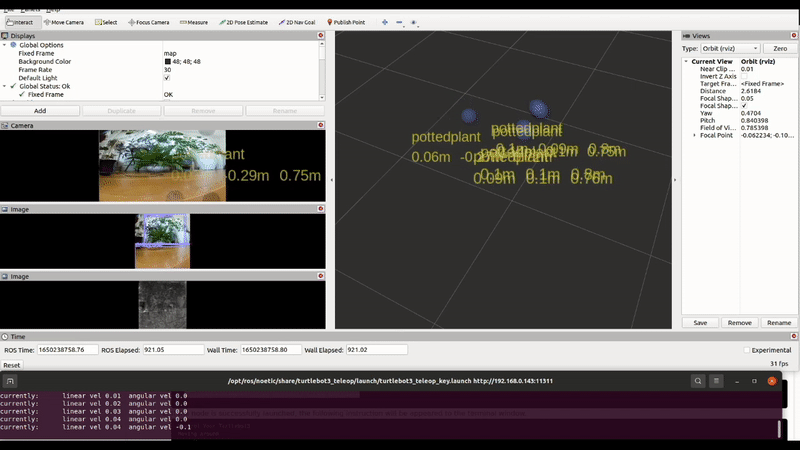Select the Interact tool
The image size is (800, 450).
(x=20, y=22)
